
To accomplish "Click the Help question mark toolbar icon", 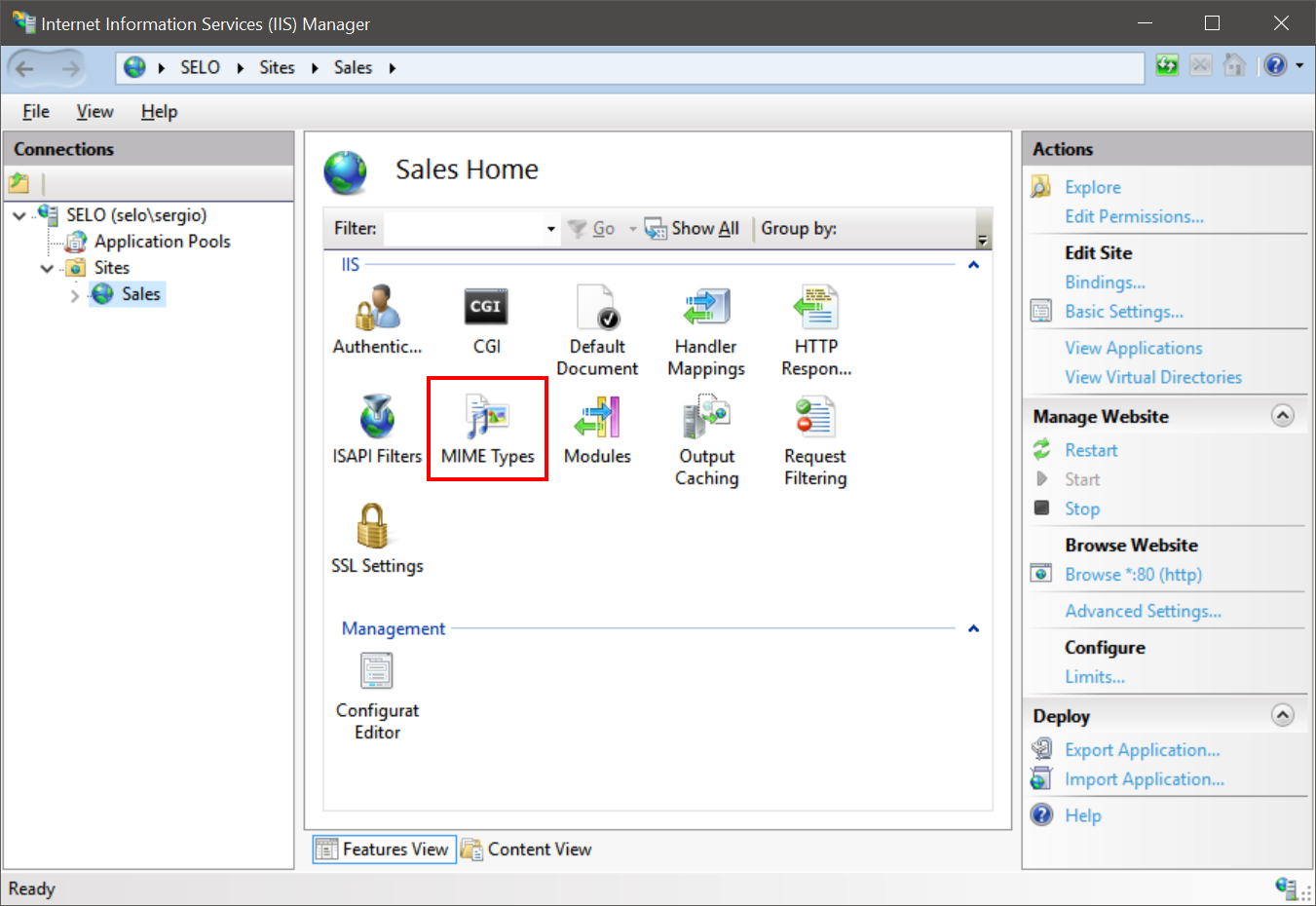I will pyautogui.click(x=1276, y=65).
